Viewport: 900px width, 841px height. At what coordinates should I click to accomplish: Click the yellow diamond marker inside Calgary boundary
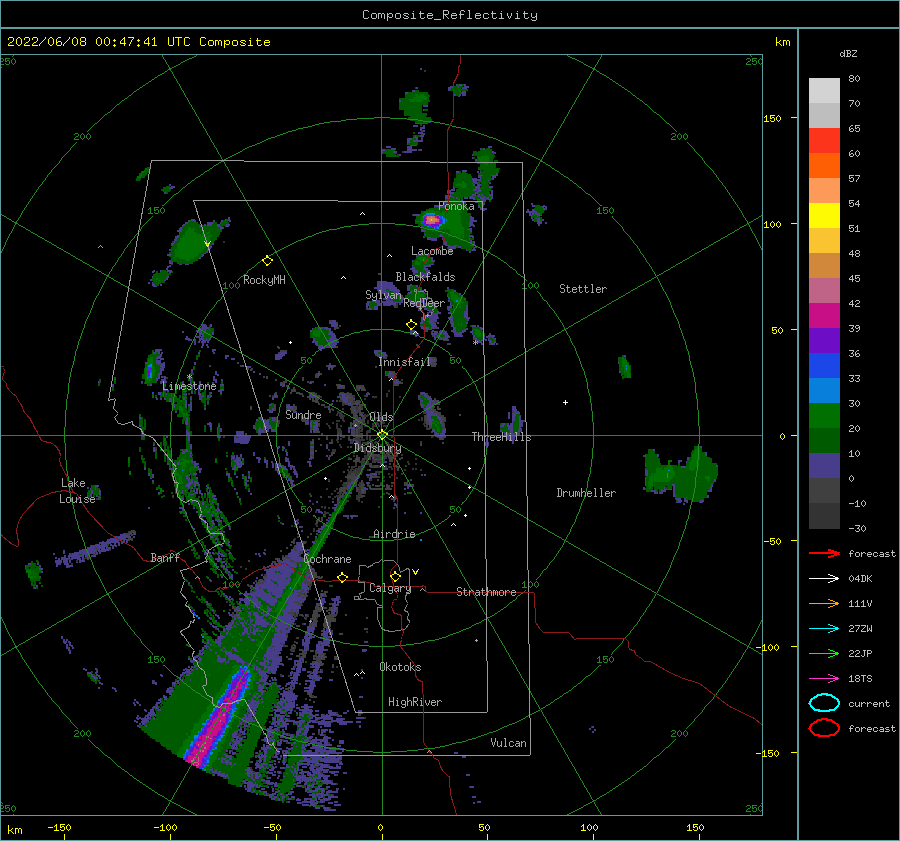[x=395, y=576]
